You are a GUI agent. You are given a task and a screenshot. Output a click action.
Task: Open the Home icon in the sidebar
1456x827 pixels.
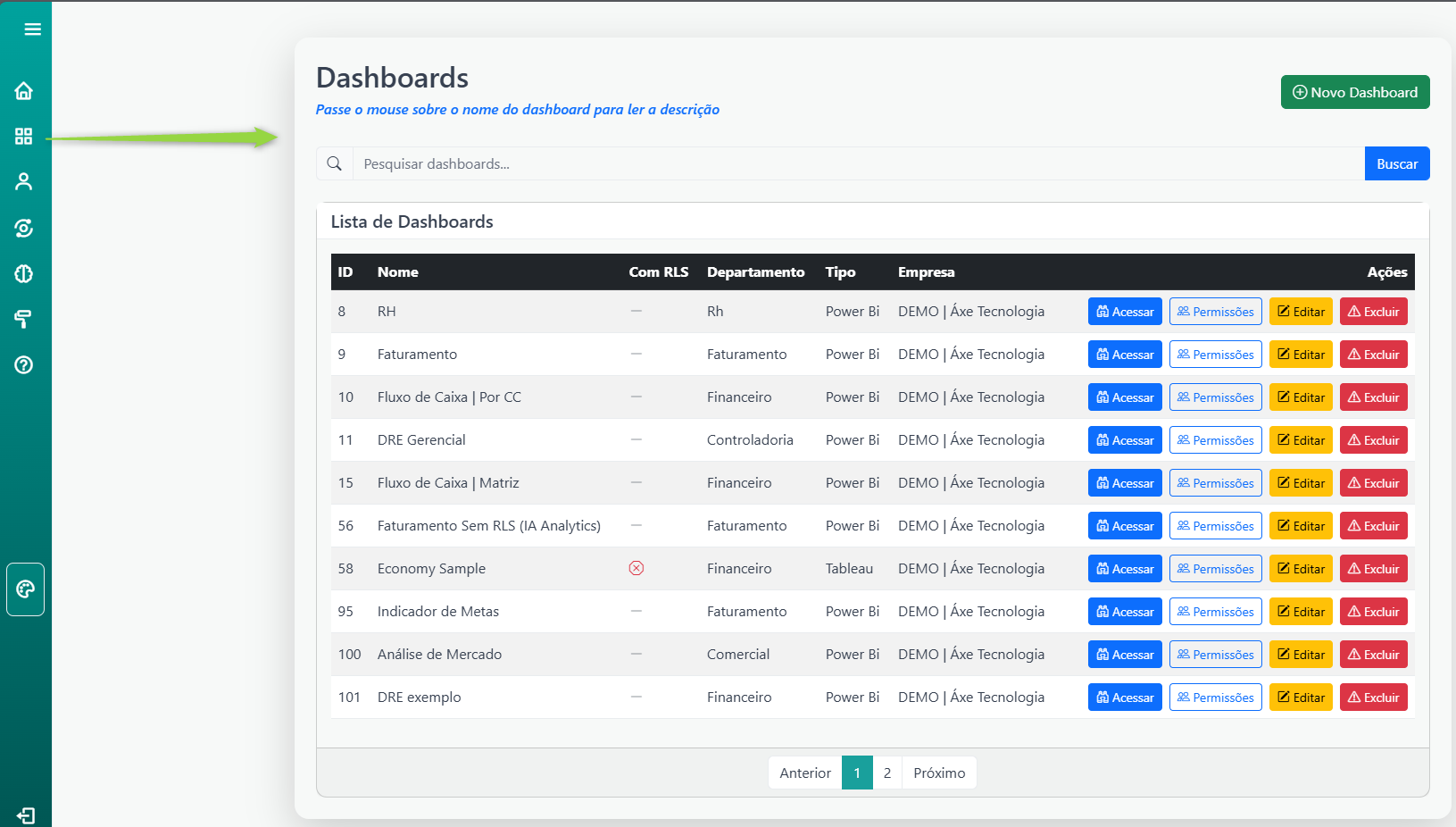click(x=24, y=90)
